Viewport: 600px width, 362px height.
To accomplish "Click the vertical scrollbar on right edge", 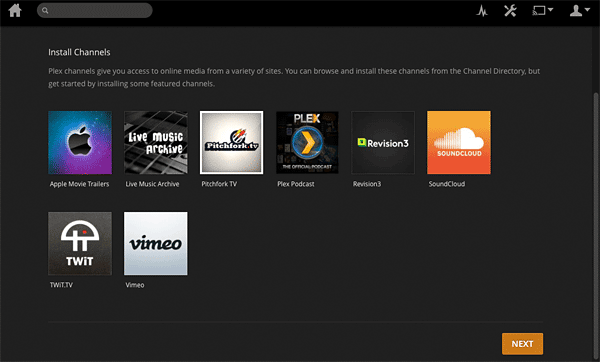I will pyautogui.click(x=596, y=226).
